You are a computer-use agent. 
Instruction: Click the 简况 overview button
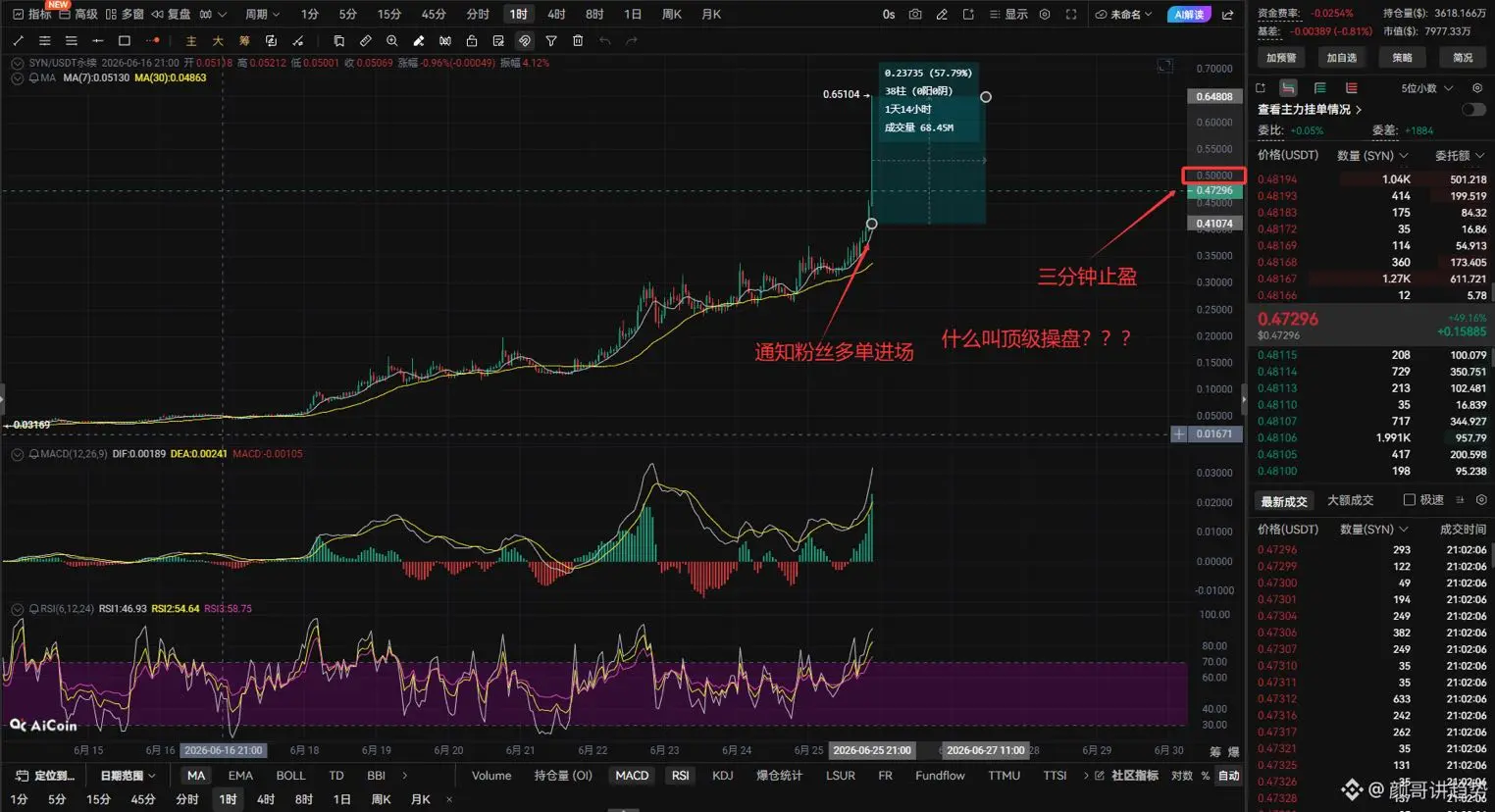point(1463,58)
